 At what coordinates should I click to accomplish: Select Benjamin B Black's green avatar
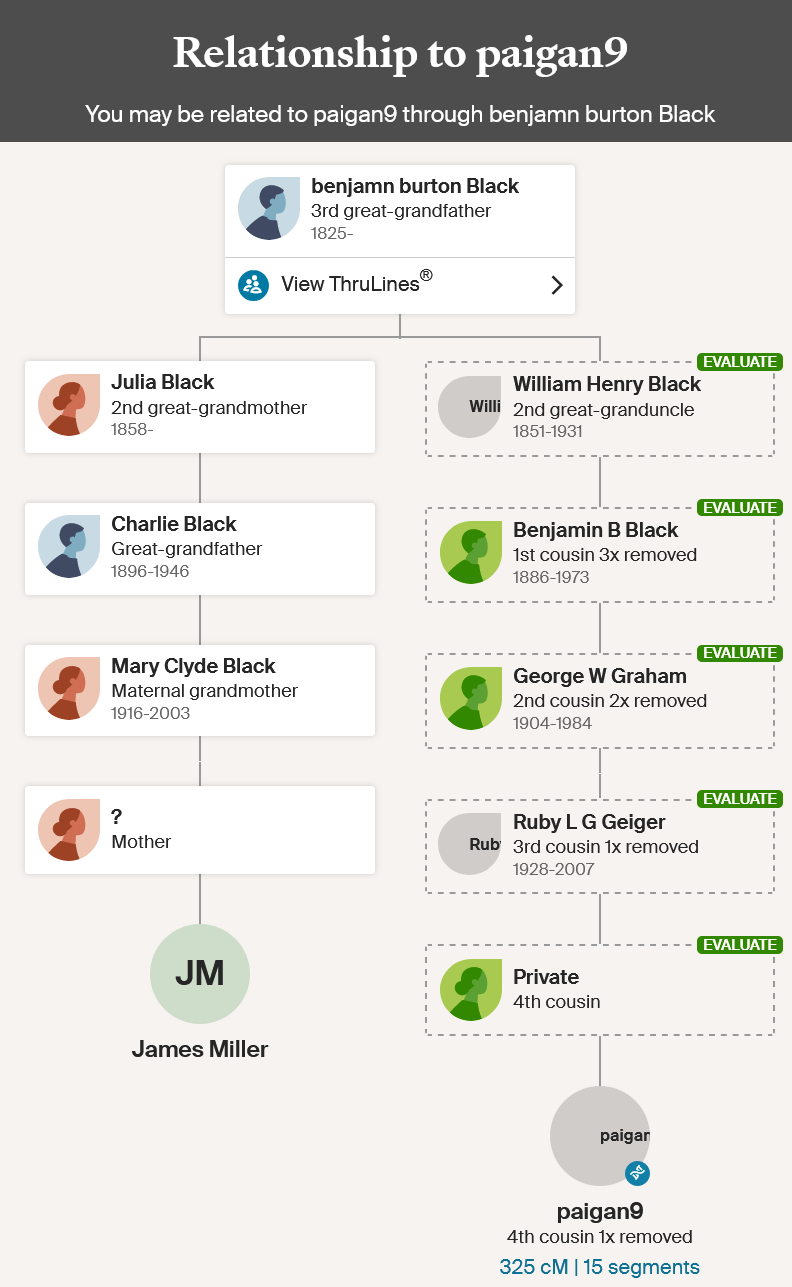[471, 552]
